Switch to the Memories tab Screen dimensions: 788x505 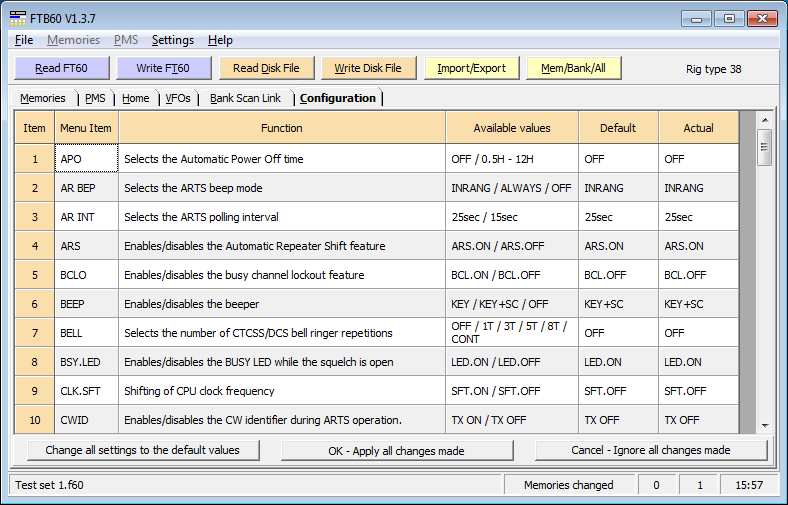click(43, 98)
